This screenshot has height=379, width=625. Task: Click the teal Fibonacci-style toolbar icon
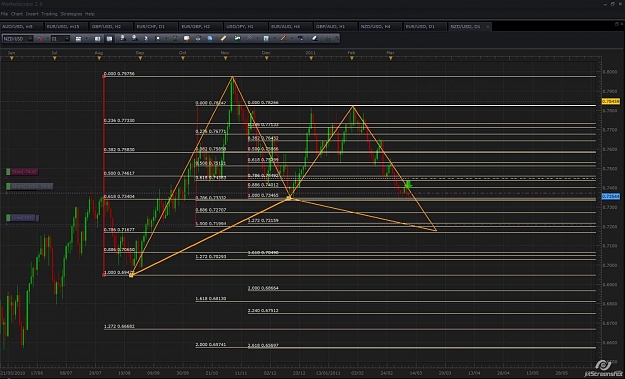coord(266,39)
